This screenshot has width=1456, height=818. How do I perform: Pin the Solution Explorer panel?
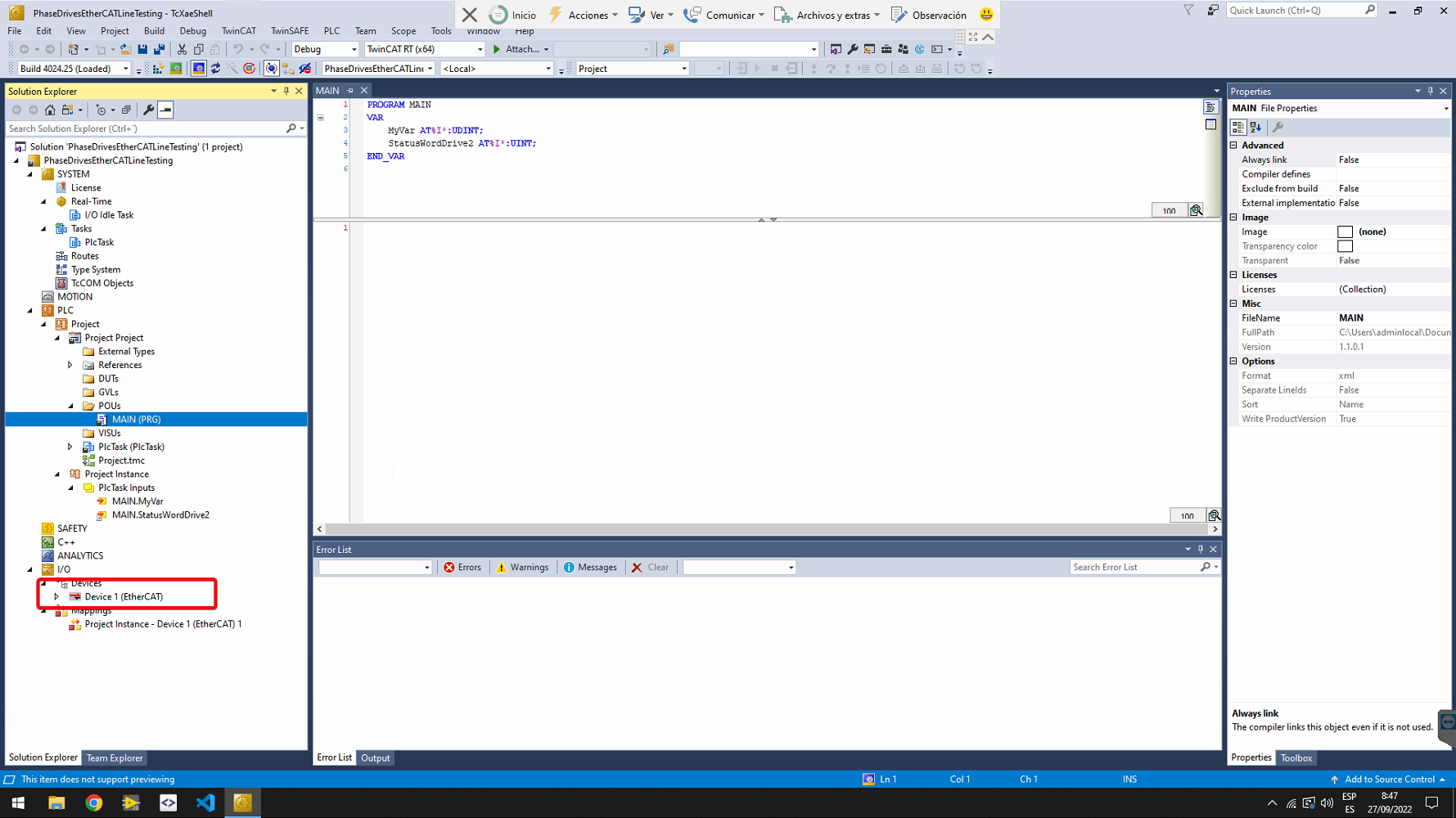tap(286, 91)
